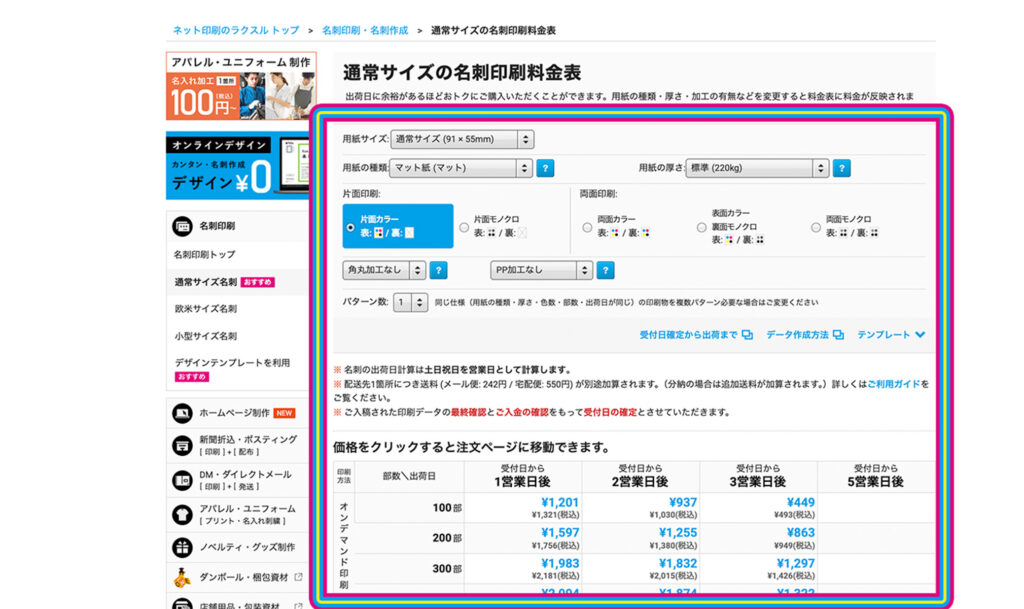The width and height of the screenshot is (1024, 609).
Task: Open the 用紙の種類 dropdown
Action: click(x=460, y=168)
